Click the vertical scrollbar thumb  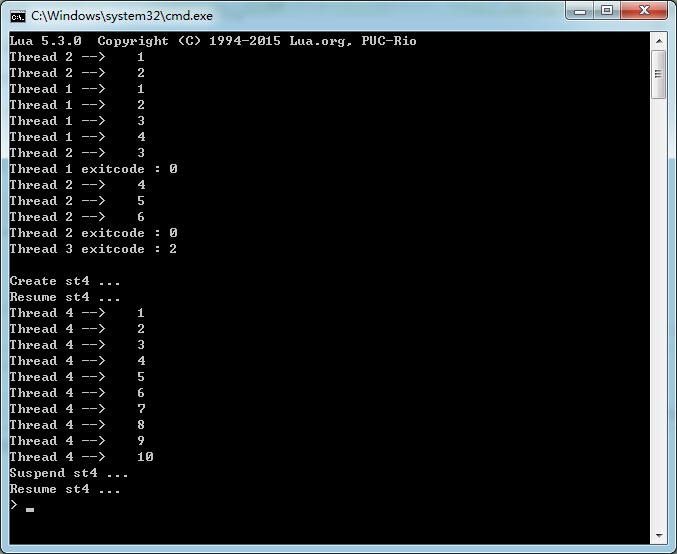click(x=659, y=74)
